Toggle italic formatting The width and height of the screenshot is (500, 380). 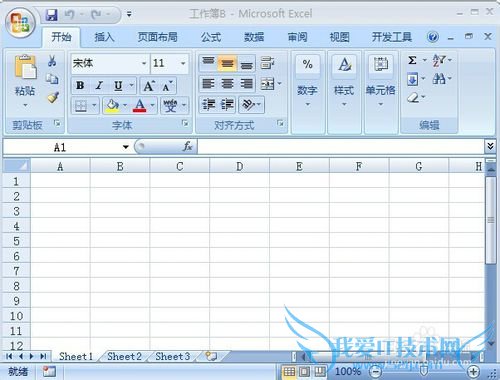click(99, 86)
